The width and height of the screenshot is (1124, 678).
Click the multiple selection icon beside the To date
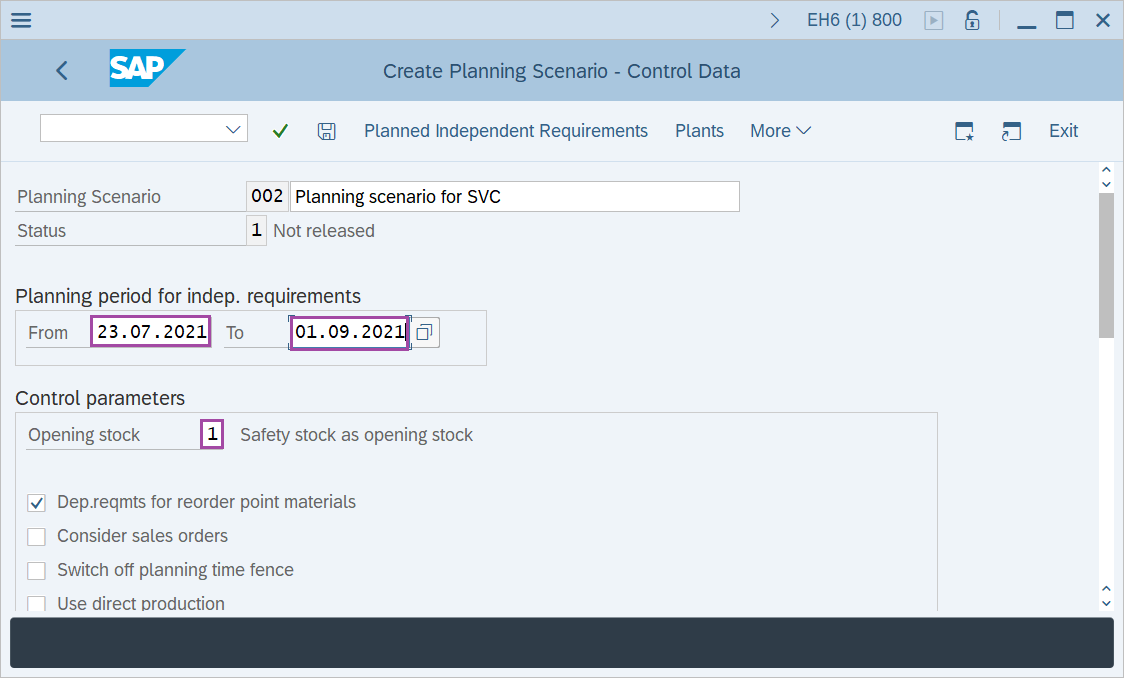(424, 332)
